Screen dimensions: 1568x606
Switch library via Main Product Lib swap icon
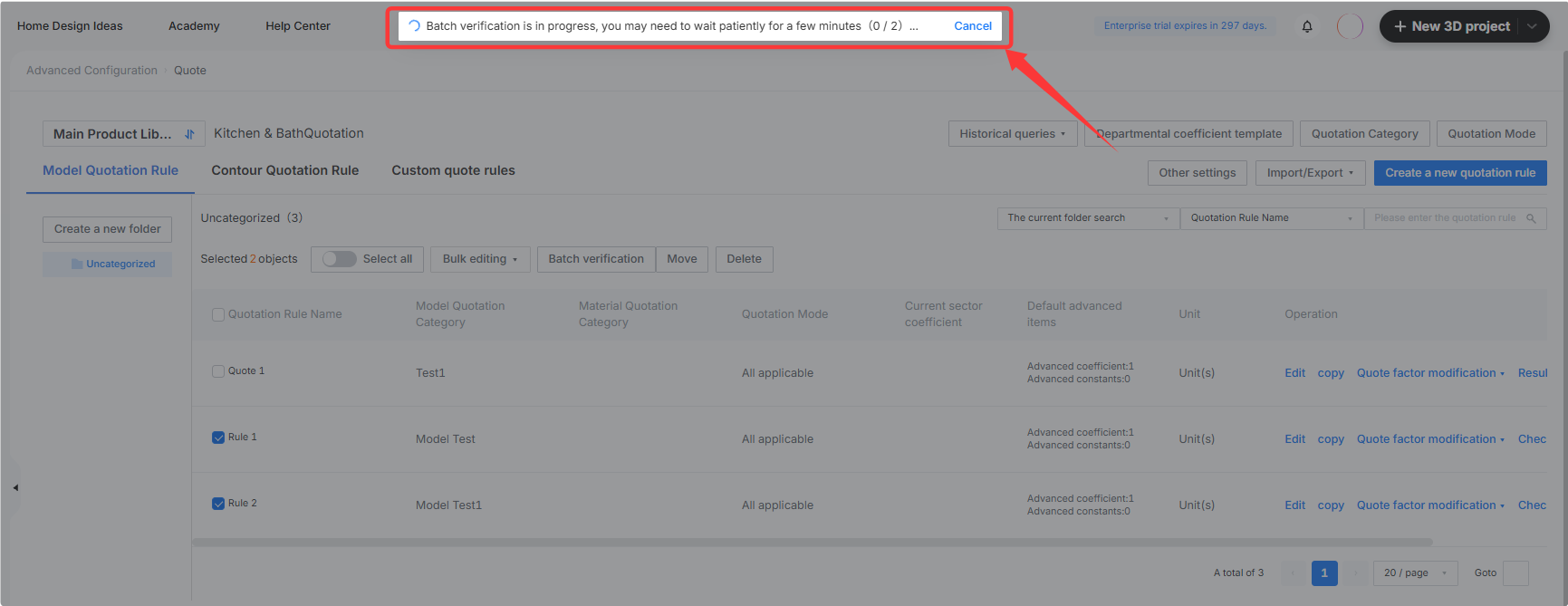coord(189,134)
